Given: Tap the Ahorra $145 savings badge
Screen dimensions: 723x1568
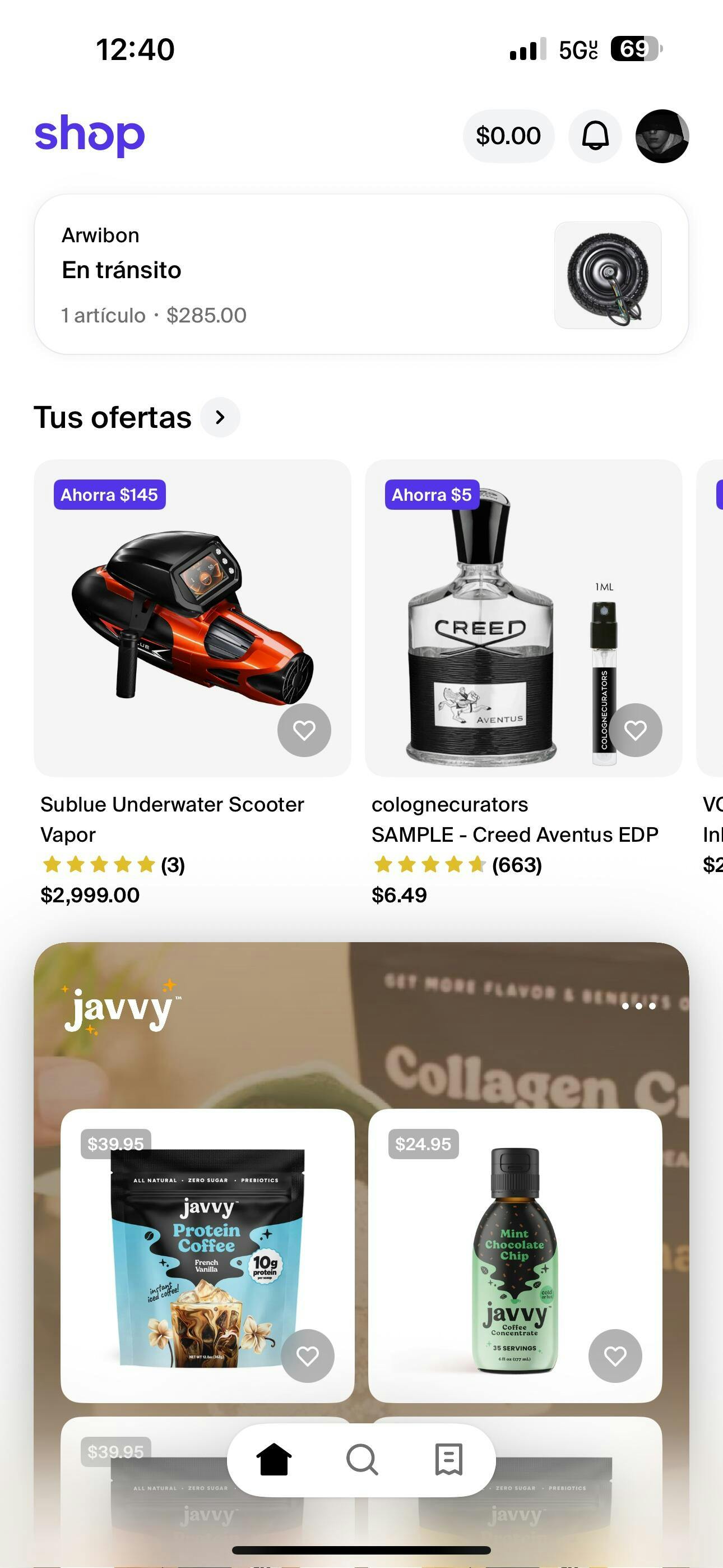Looking at the screenshot, I should click(x=109, y=495).
